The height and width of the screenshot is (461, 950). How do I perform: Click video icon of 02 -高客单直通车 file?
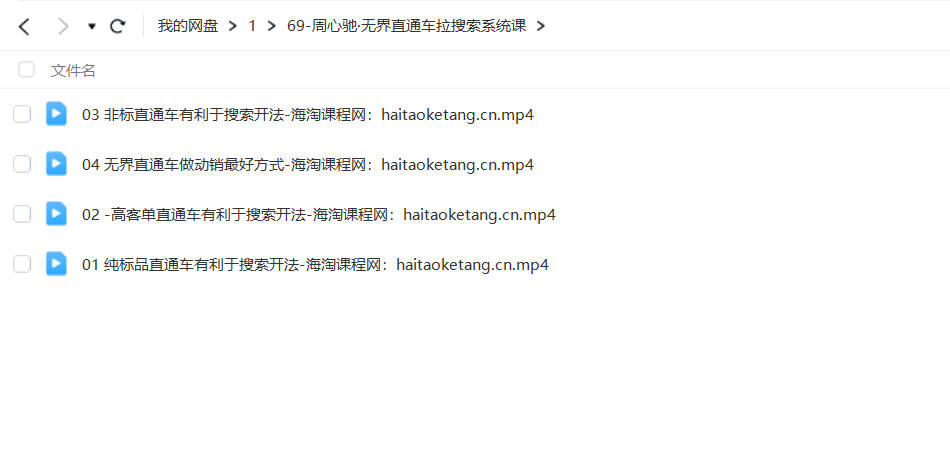pos(56,214)
